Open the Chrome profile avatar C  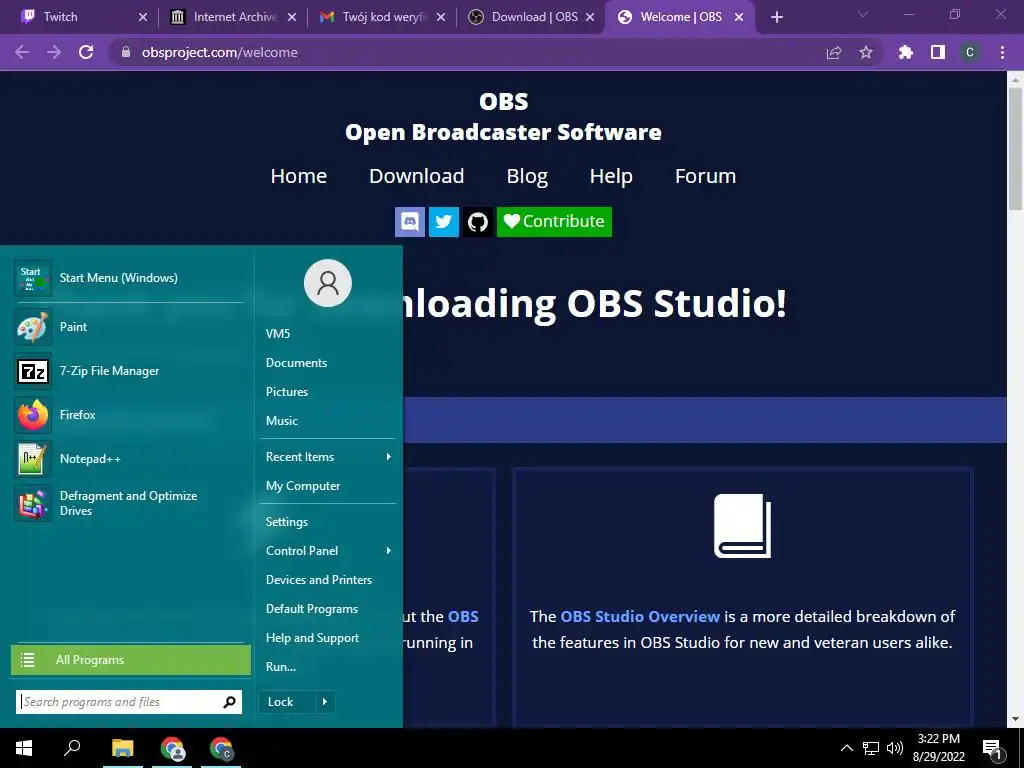970,52
